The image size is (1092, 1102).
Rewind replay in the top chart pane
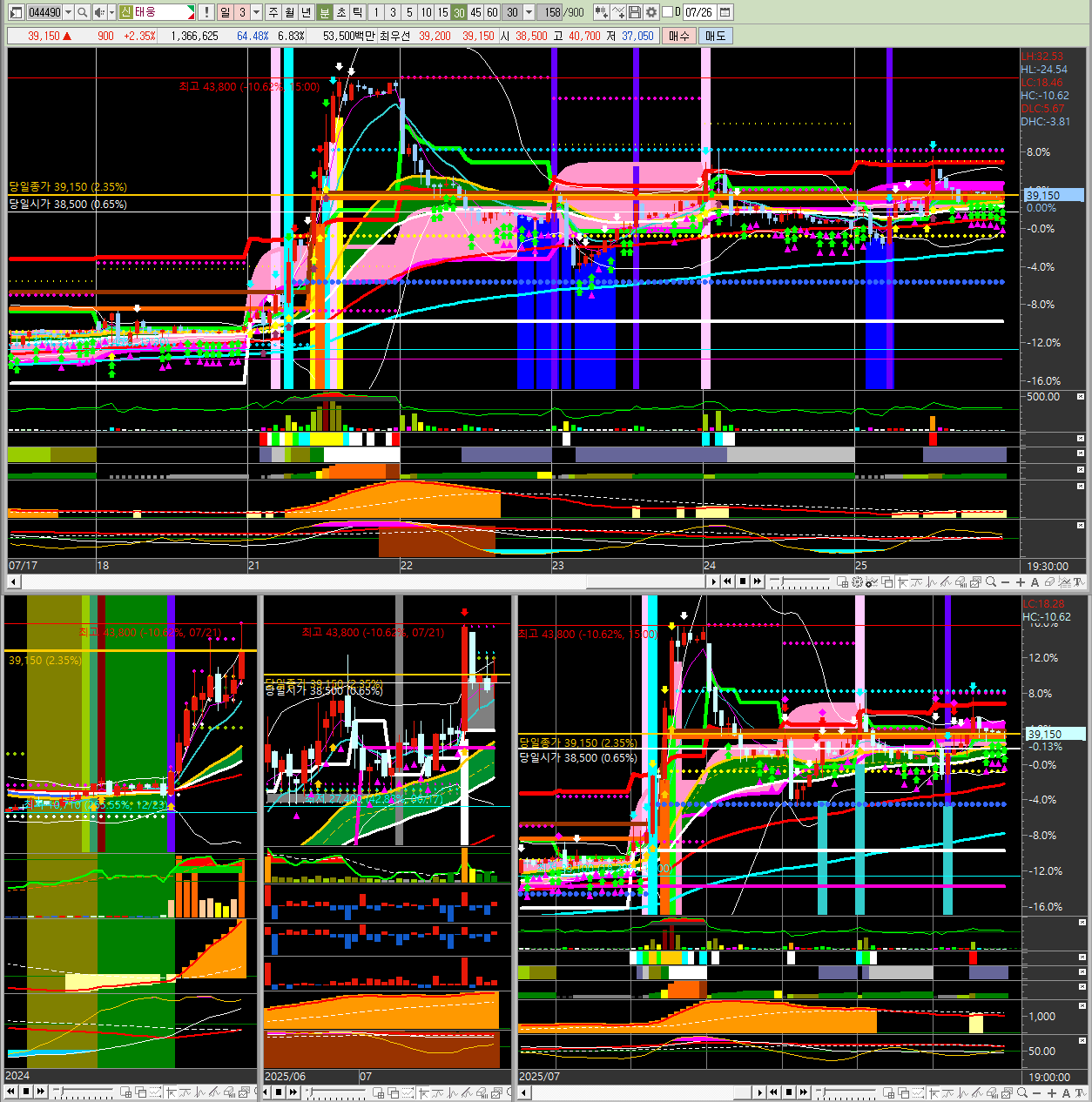tap(727, 581)
